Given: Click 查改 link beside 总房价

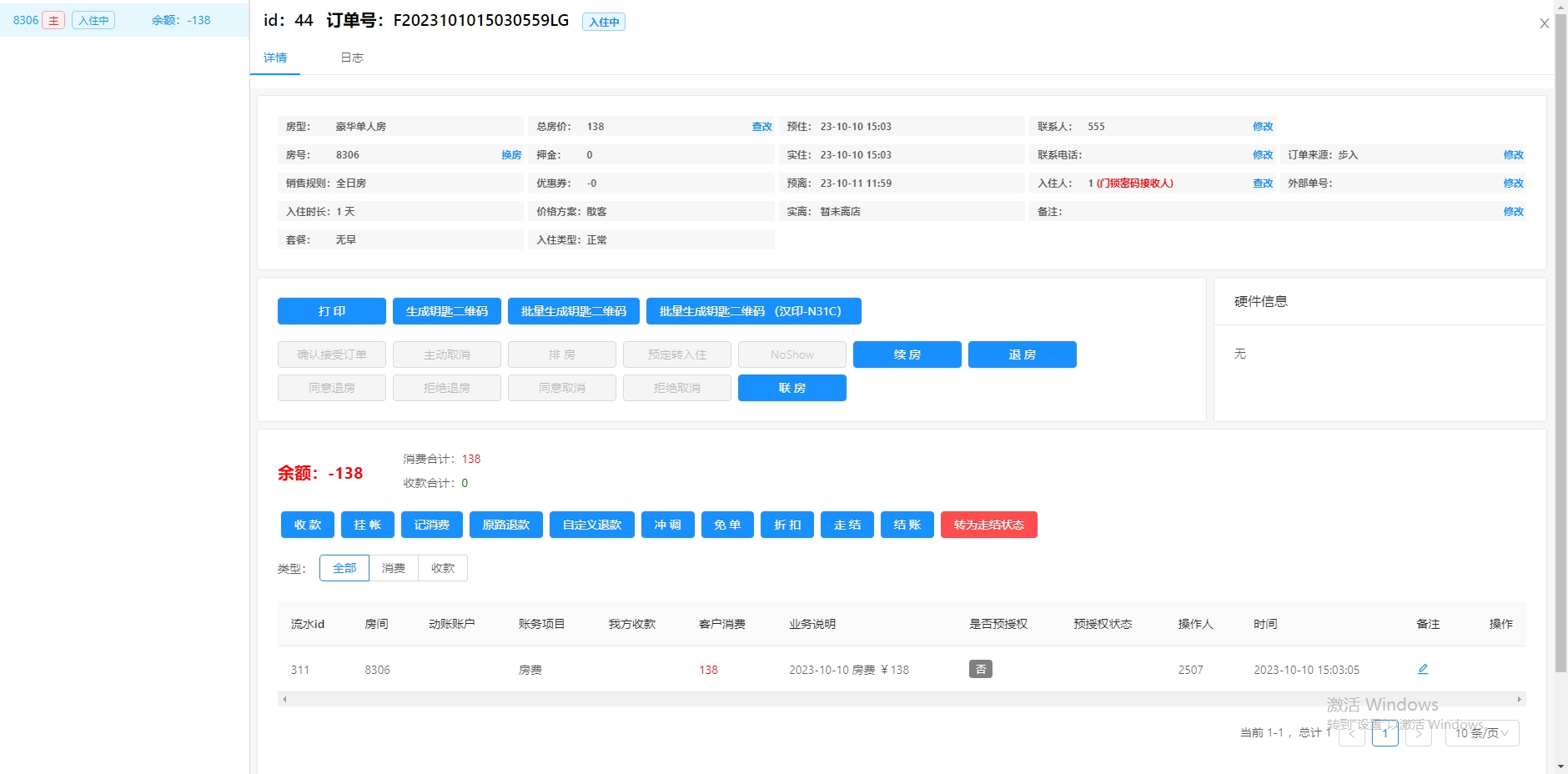Looking at the screenshot, I should [761, 127].
